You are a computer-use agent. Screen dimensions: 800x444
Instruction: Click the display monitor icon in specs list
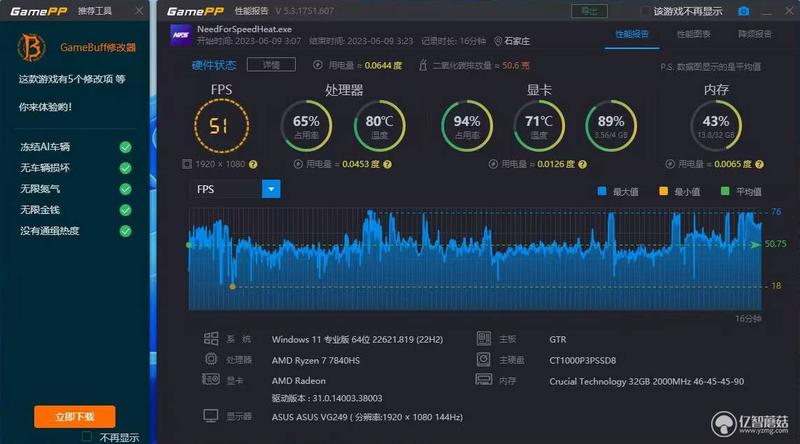tap(211, 416)
